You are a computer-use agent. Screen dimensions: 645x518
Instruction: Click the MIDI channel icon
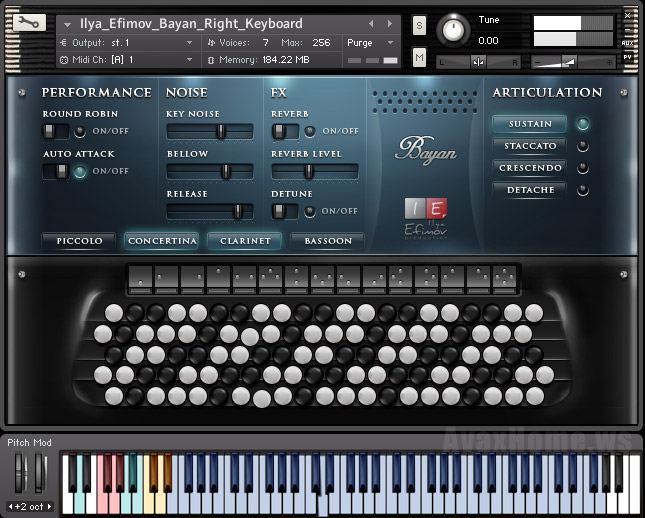click(64, 60)
